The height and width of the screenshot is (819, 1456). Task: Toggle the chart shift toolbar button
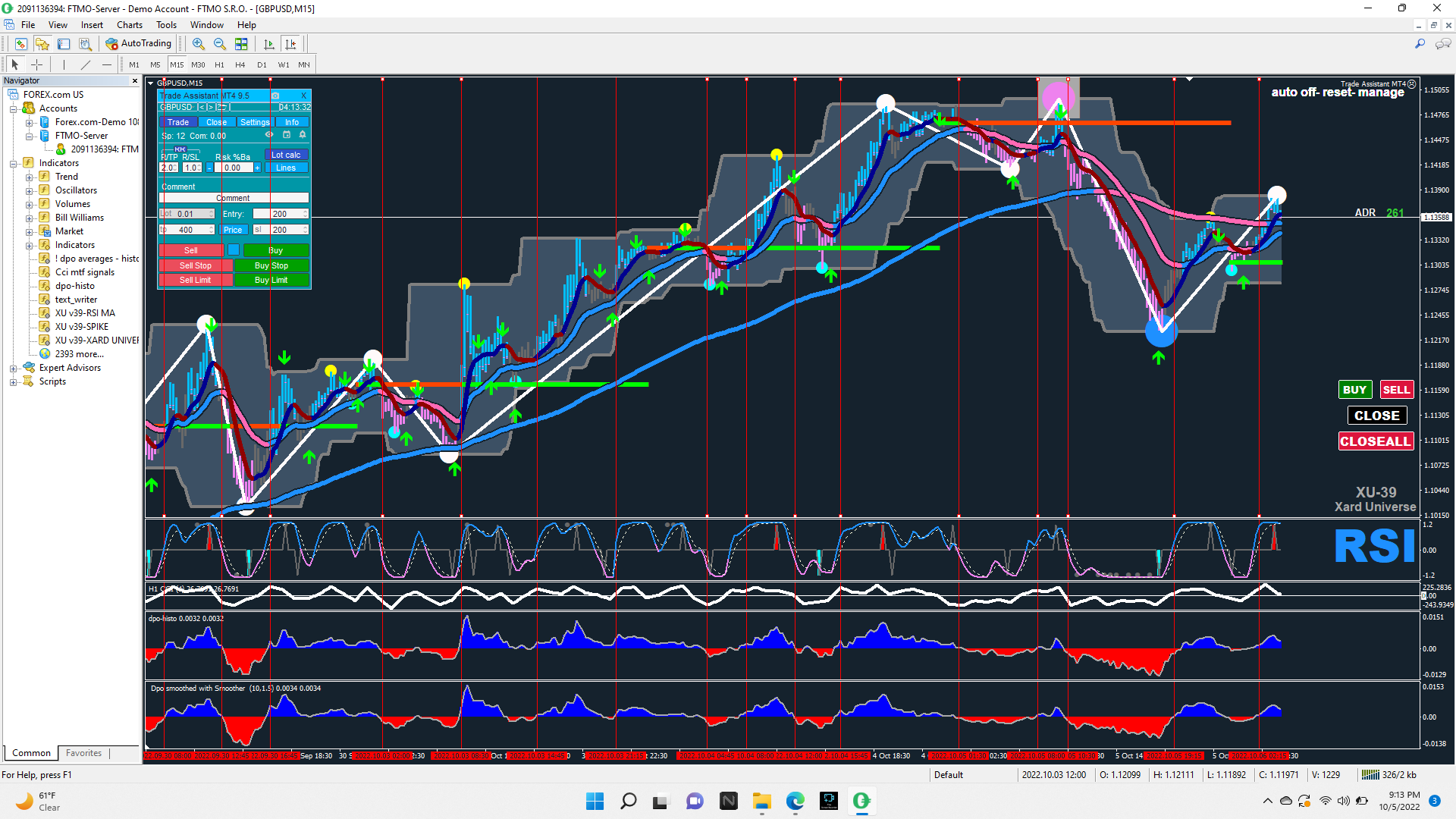pos(290,44)
